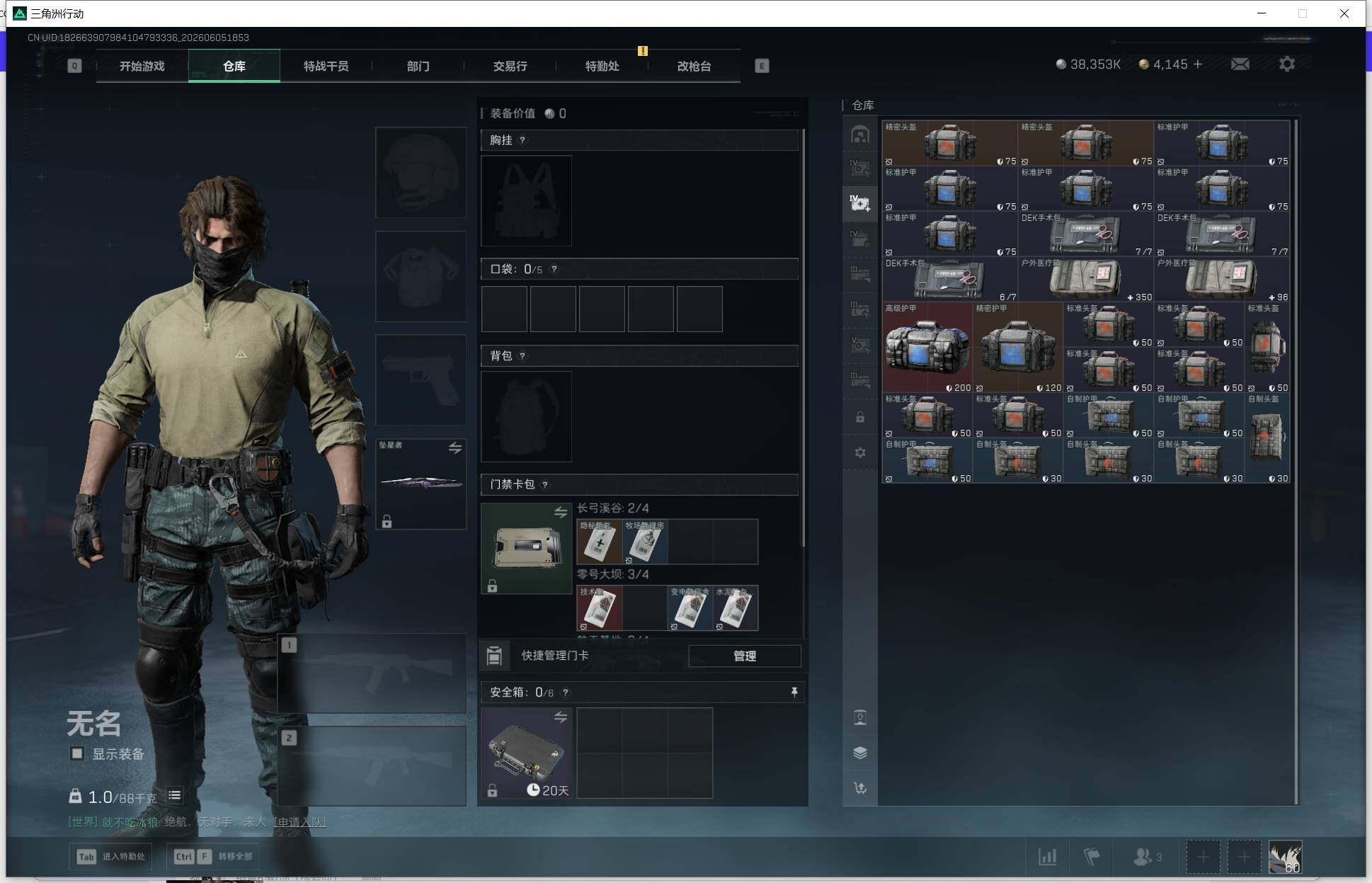Open the mail inbox envelope icon
1372x883 pixels.
[x=1240, y=64]
